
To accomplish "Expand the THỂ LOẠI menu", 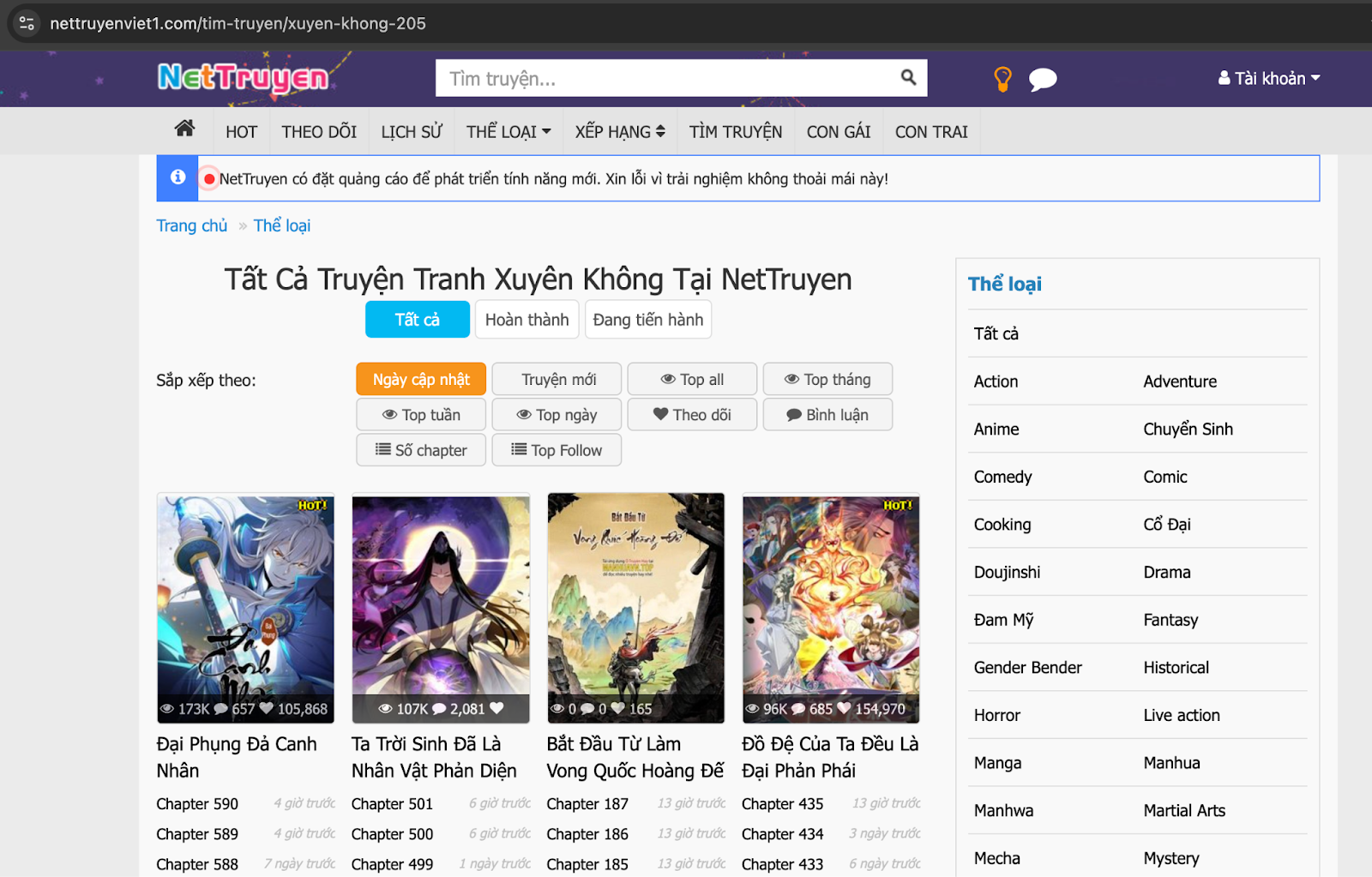I will (508, 132).
